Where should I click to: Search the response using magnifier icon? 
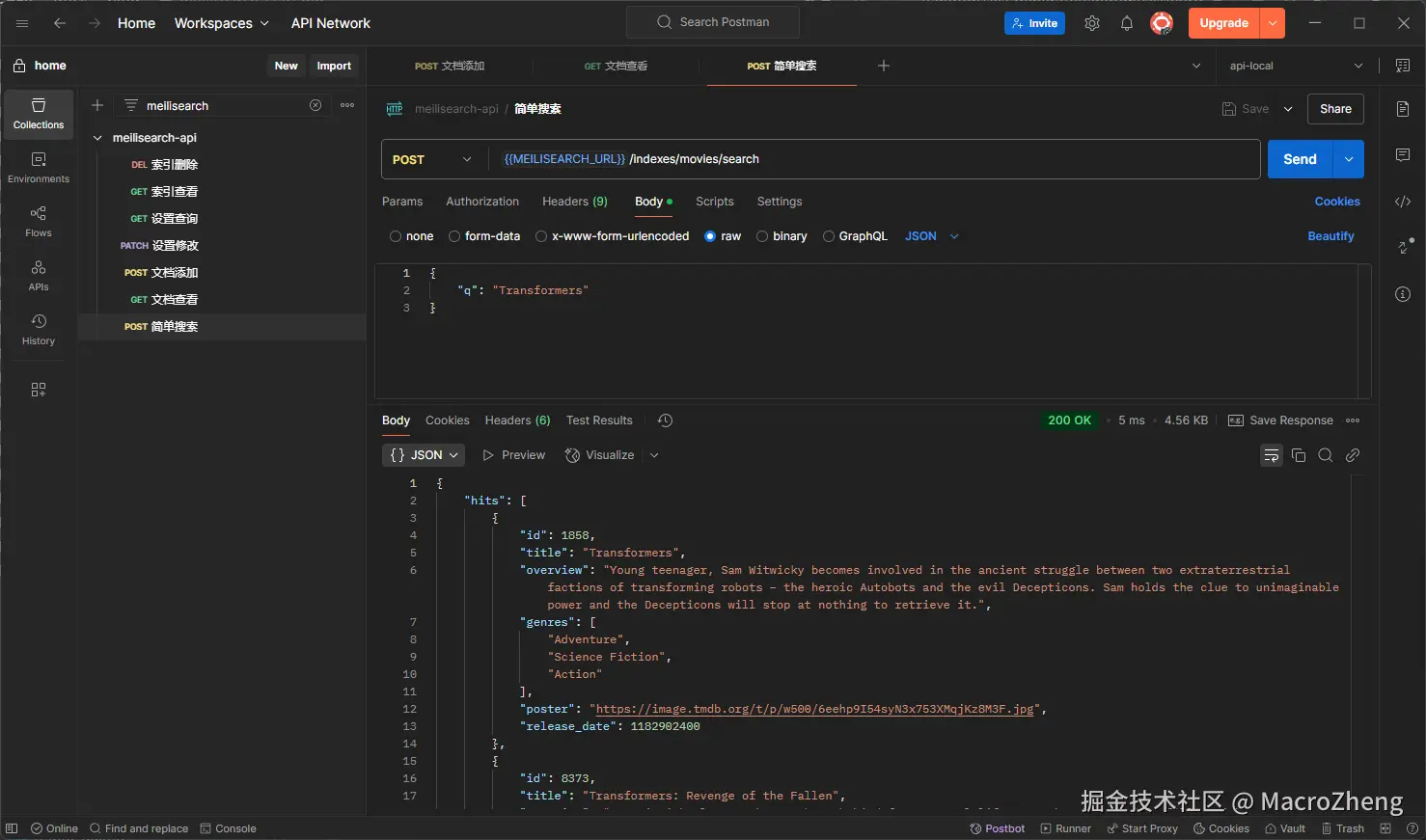pyautogui.click(x=1326, y=455)
